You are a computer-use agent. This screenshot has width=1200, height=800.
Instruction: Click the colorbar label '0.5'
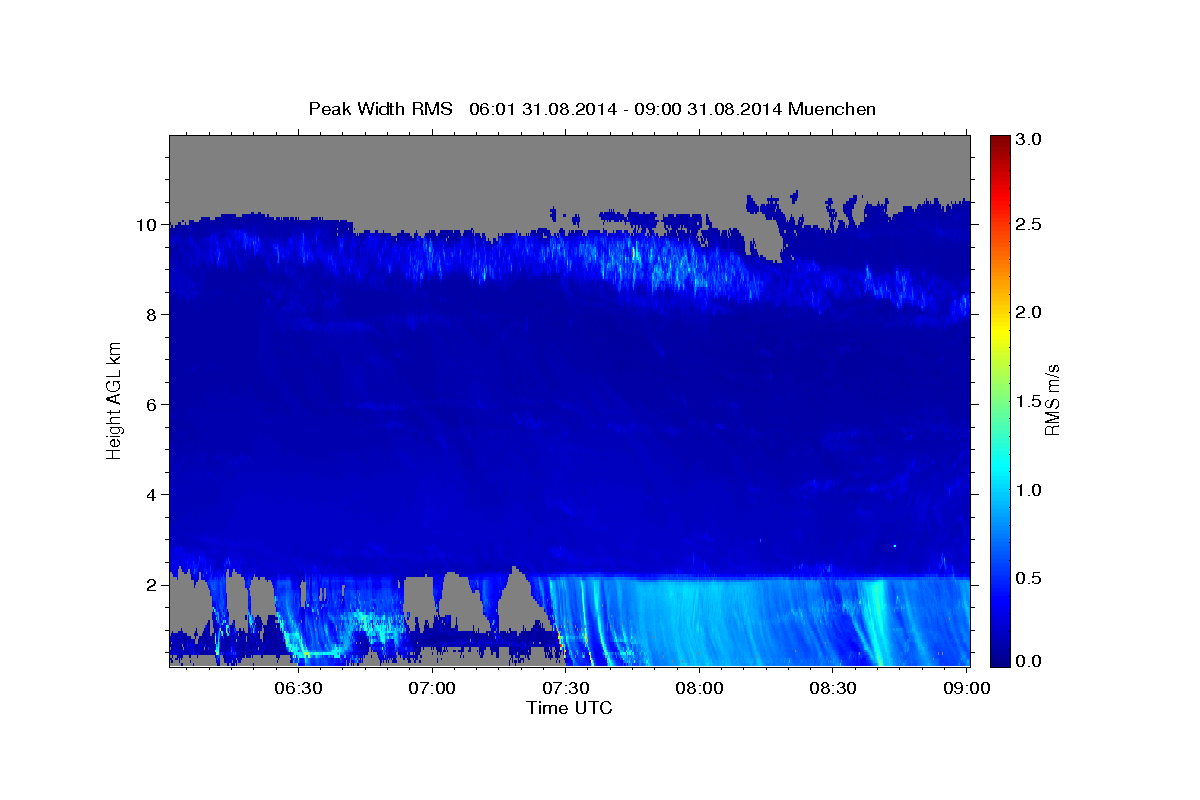(1031, 578)
